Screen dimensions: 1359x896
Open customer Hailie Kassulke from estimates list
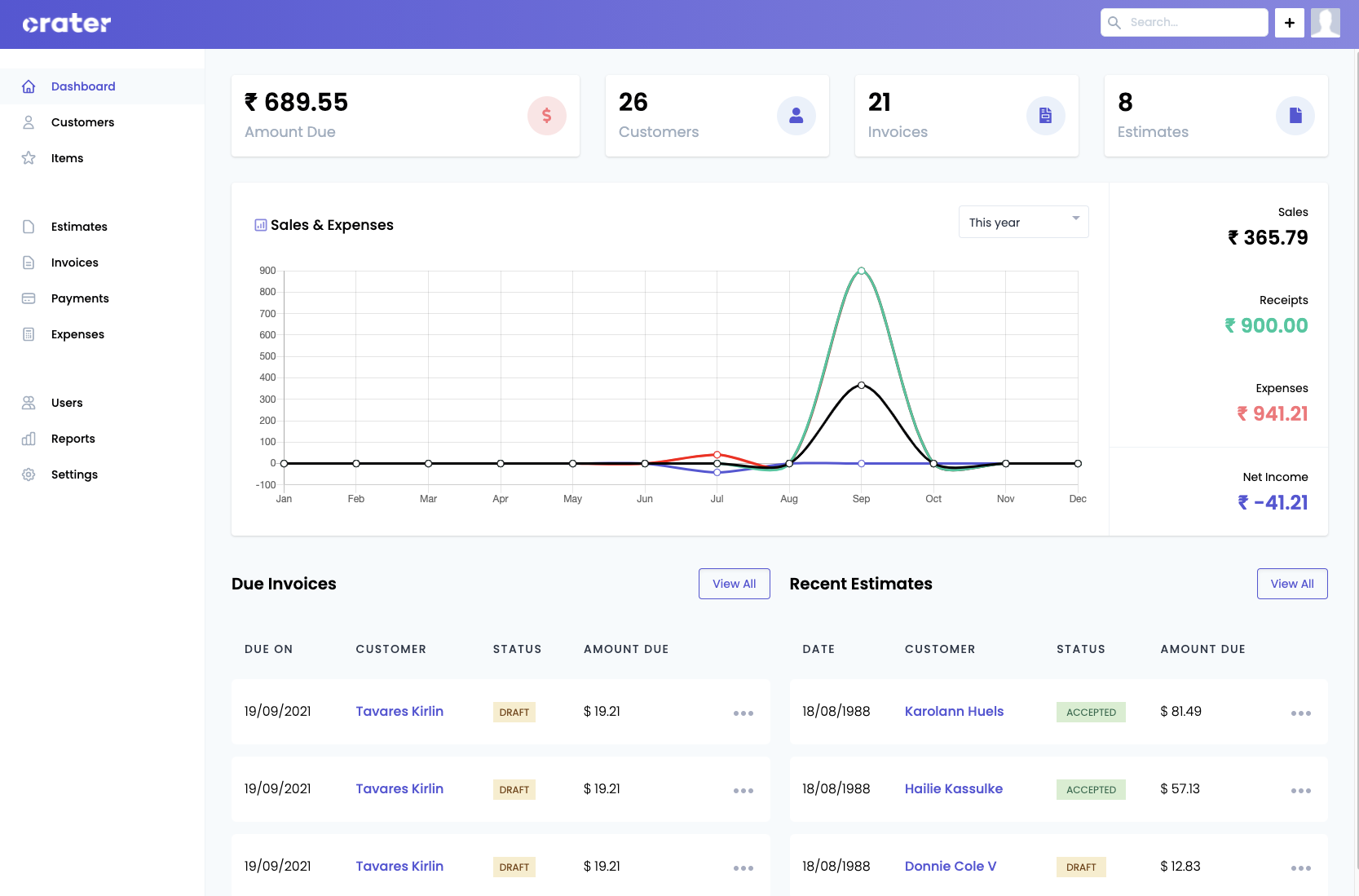[x=953, y=789]
